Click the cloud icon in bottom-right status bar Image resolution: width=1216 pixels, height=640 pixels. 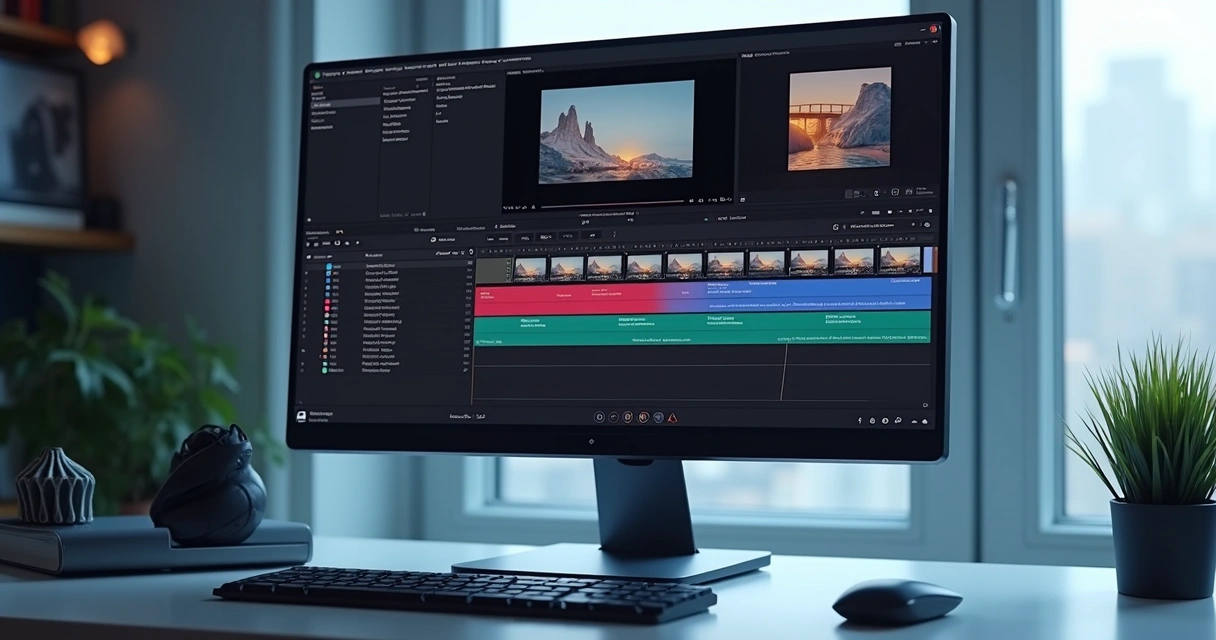point(925,421)
